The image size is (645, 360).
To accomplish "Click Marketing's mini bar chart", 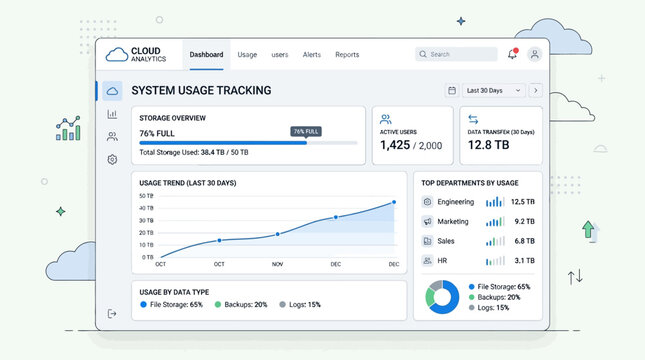I will coord(495,221).
